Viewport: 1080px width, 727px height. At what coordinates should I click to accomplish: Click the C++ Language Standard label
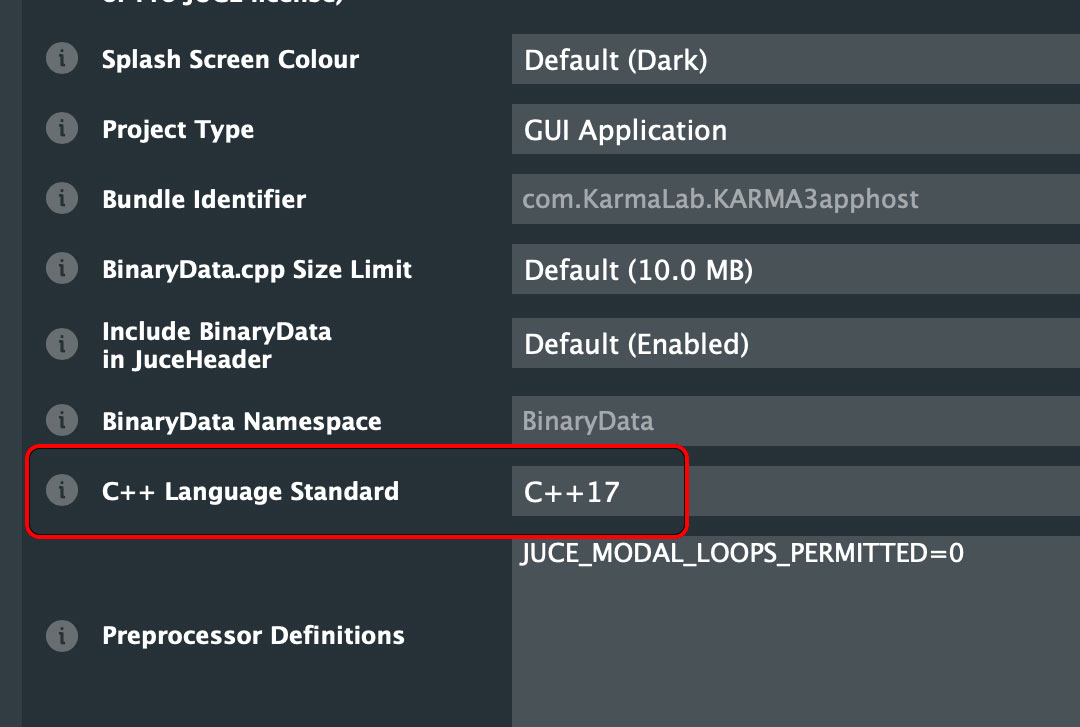click(x=250, y=491)
